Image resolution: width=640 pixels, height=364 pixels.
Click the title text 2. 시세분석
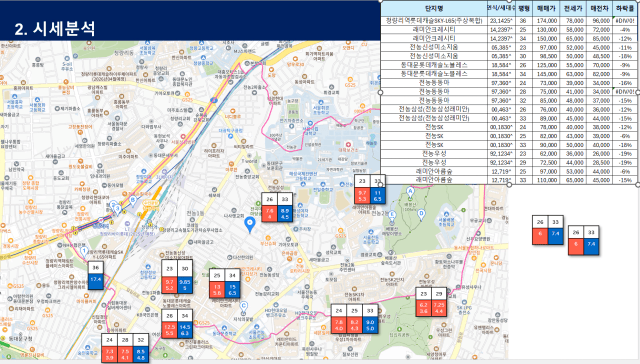[55, 29]
